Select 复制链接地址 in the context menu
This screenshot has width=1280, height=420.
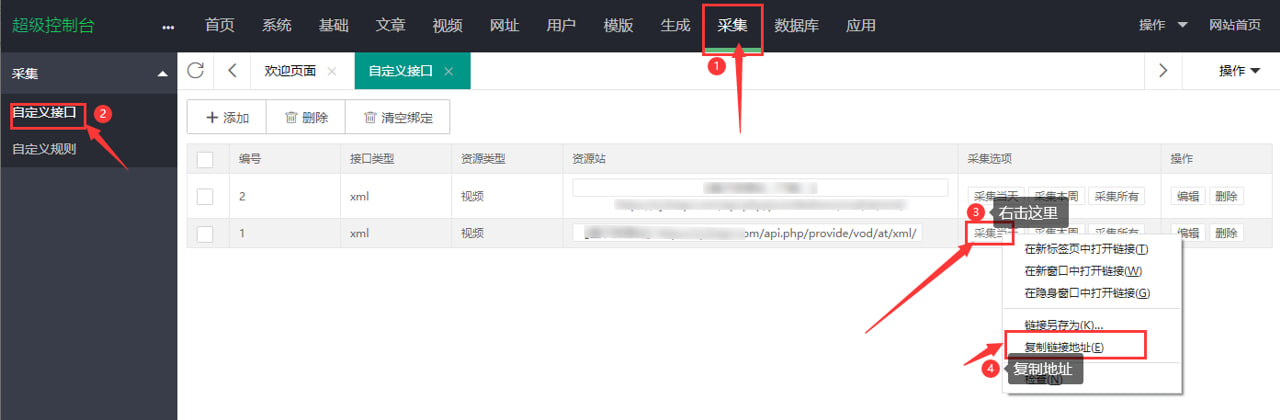[1064, 347]
